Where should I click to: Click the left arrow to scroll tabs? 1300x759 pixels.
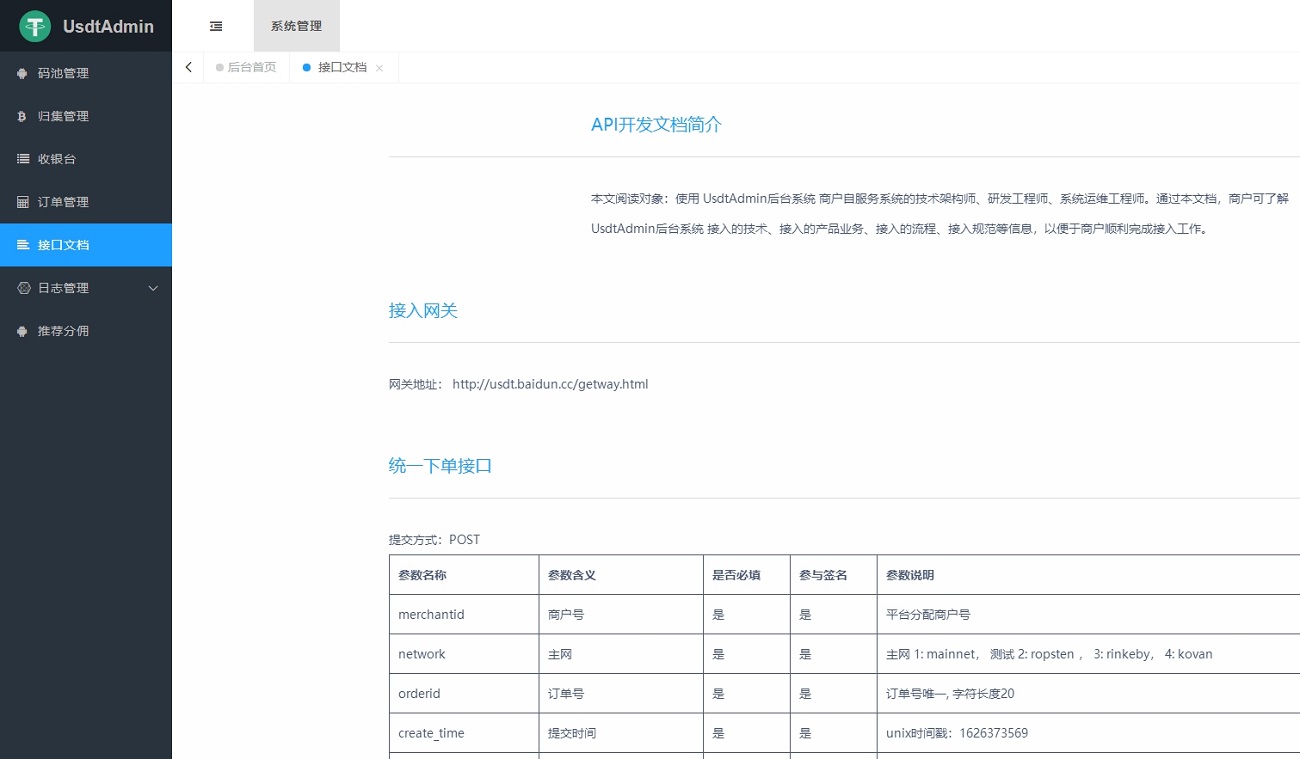(x=188, y=66)
